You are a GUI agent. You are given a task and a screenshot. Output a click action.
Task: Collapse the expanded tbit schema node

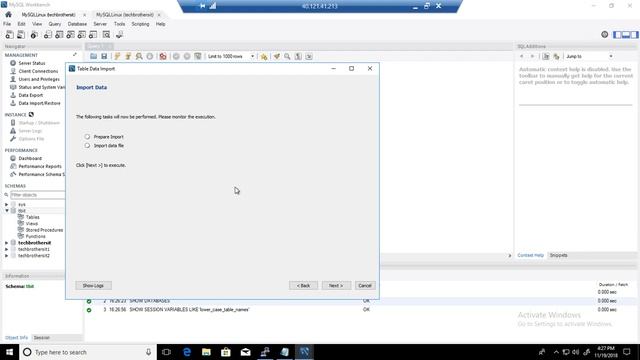point(7,211)
